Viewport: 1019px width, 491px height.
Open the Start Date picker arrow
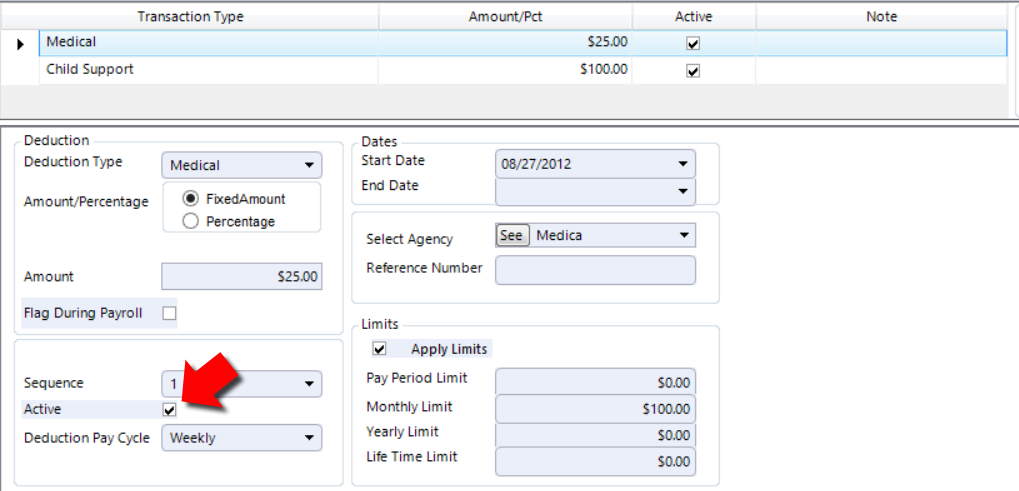pyautogui.click(x=682, y=164)
